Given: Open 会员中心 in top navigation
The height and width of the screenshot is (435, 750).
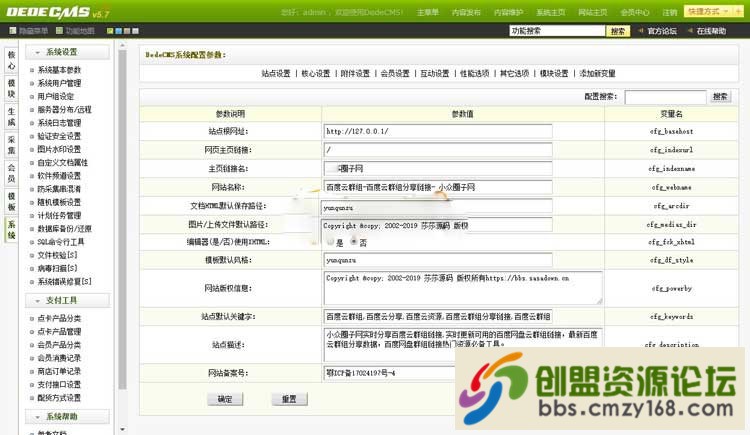Looking at the screenshot, I should click(635, 12).
